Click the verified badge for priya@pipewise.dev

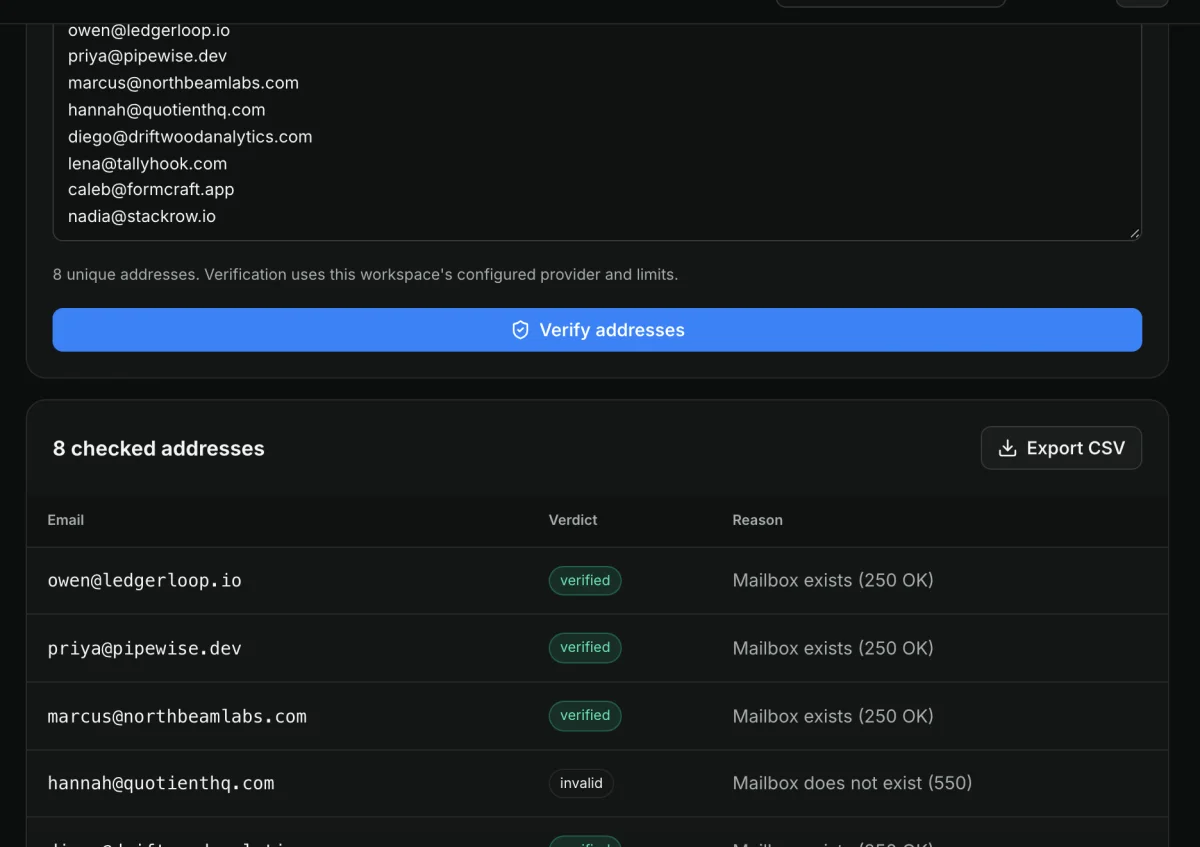[x=585, y=648]
